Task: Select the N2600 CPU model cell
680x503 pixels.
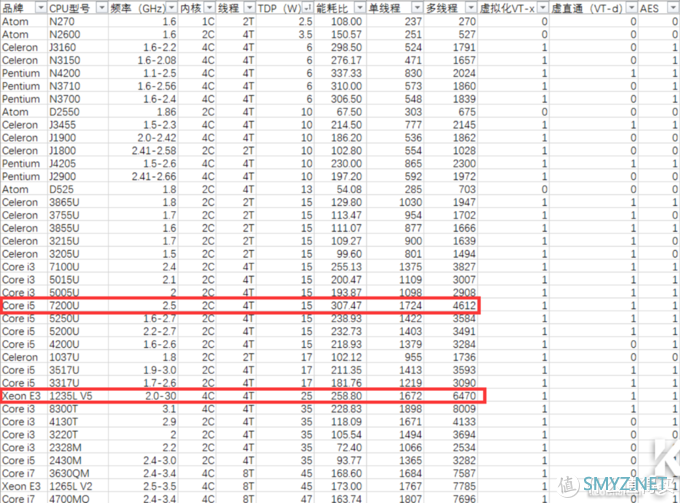Action: coord(78,34)
